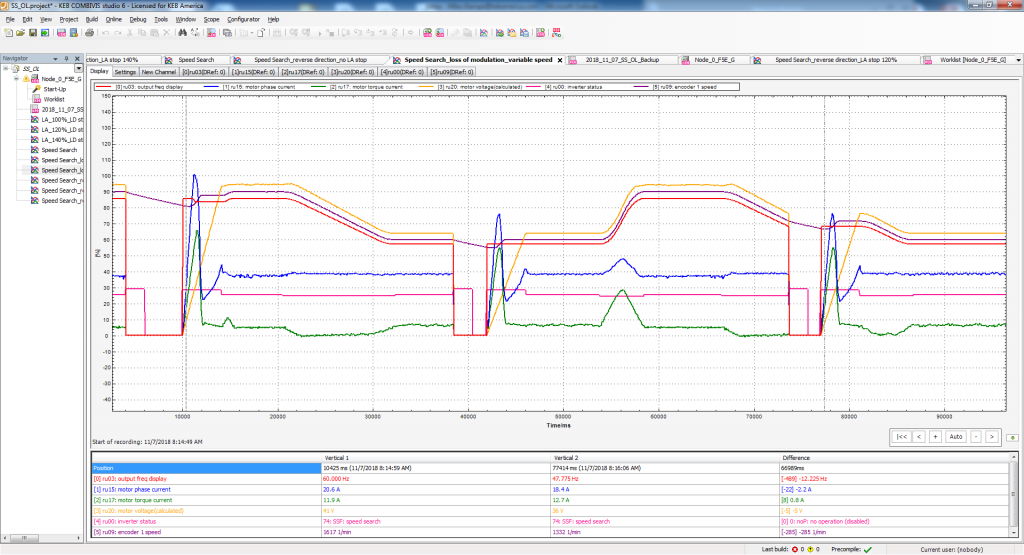Image resolution: width=1024 pixels, height=555 pixels.
Task: Switch to the New Channel tab
Action: coord(159,72)
